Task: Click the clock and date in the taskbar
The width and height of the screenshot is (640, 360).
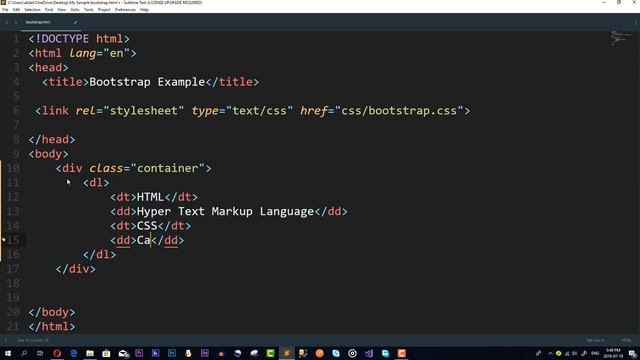Action: click(x=613, y=353)
